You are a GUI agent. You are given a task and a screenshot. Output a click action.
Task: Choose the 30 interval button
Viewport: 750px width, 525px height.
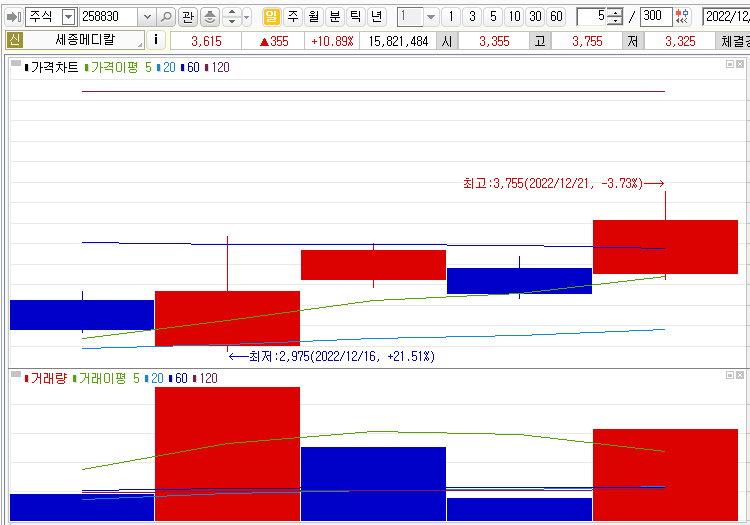coord(535,17)
